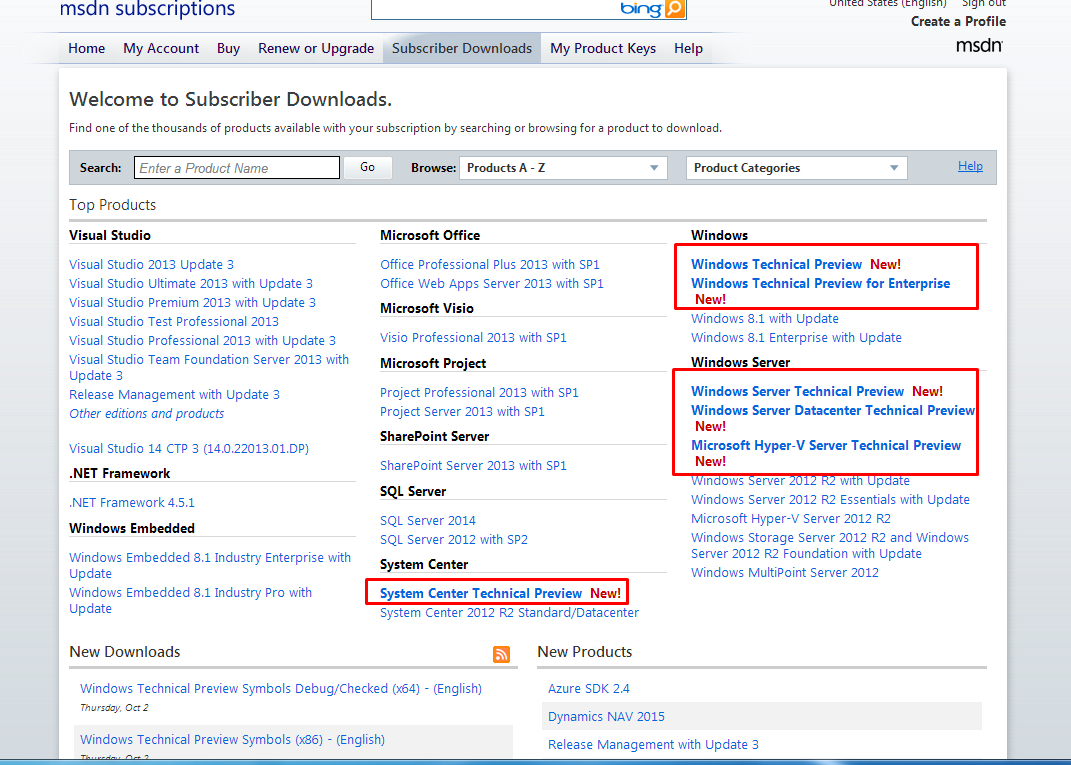Open Windows 8.1 Enterprise with Update

(796, 338)
